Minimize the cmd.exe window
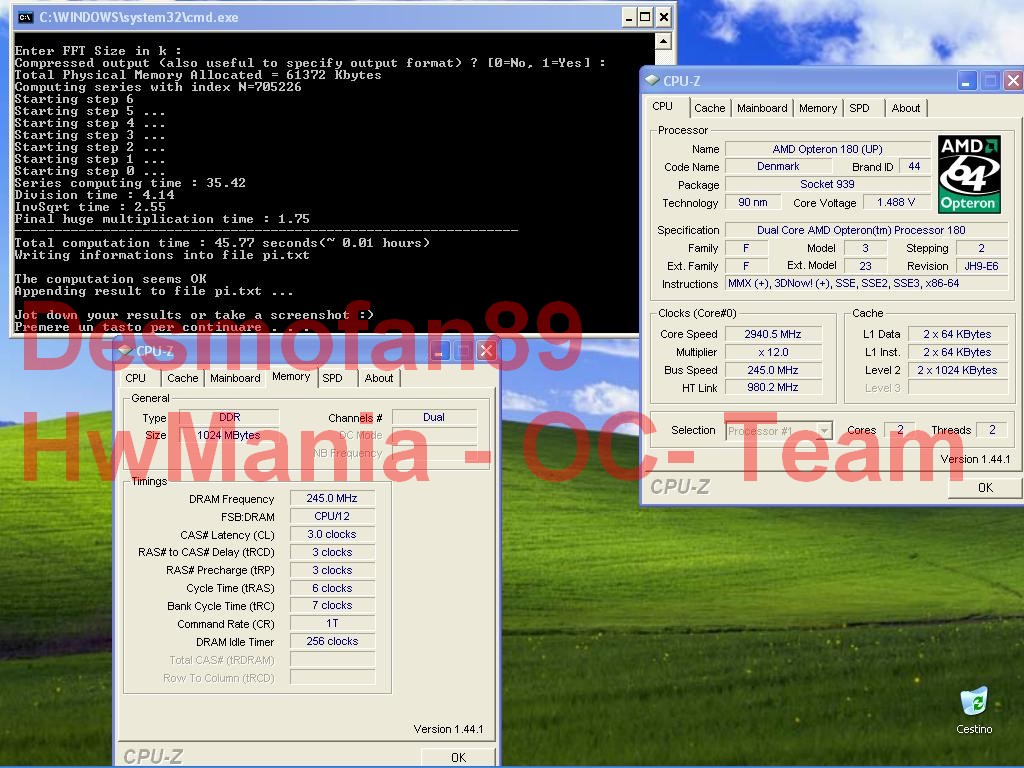Image resolution: width=1024 pixels, height=768 pixels. [628, 18]
